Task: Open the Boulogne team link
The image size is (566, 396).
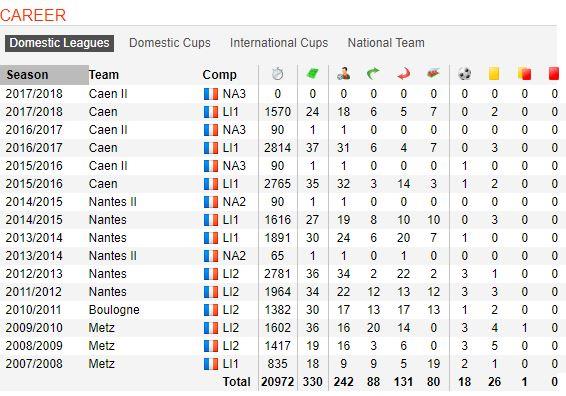Action: point(114,310)
